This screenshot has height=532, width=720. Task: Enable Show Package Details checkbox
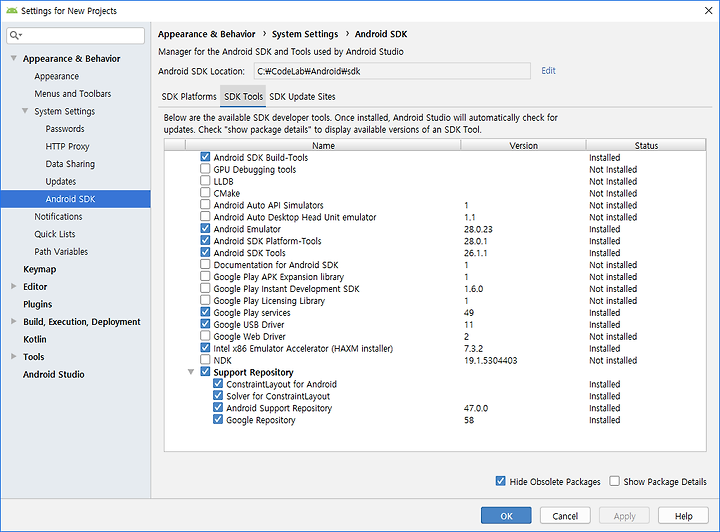tap(614, 481)
